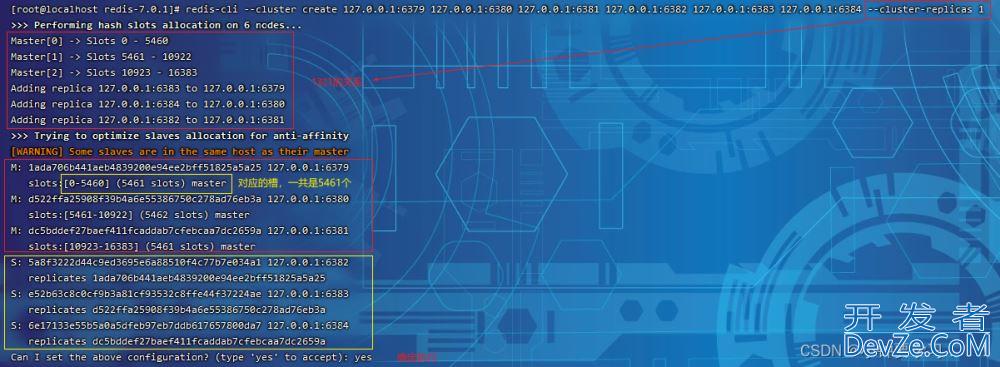Image resolution: width=1000 pixels, height=367 pixels.
Task: Select the "--cluster-replicas 1" option in the command
Action: tap(925, 10)
